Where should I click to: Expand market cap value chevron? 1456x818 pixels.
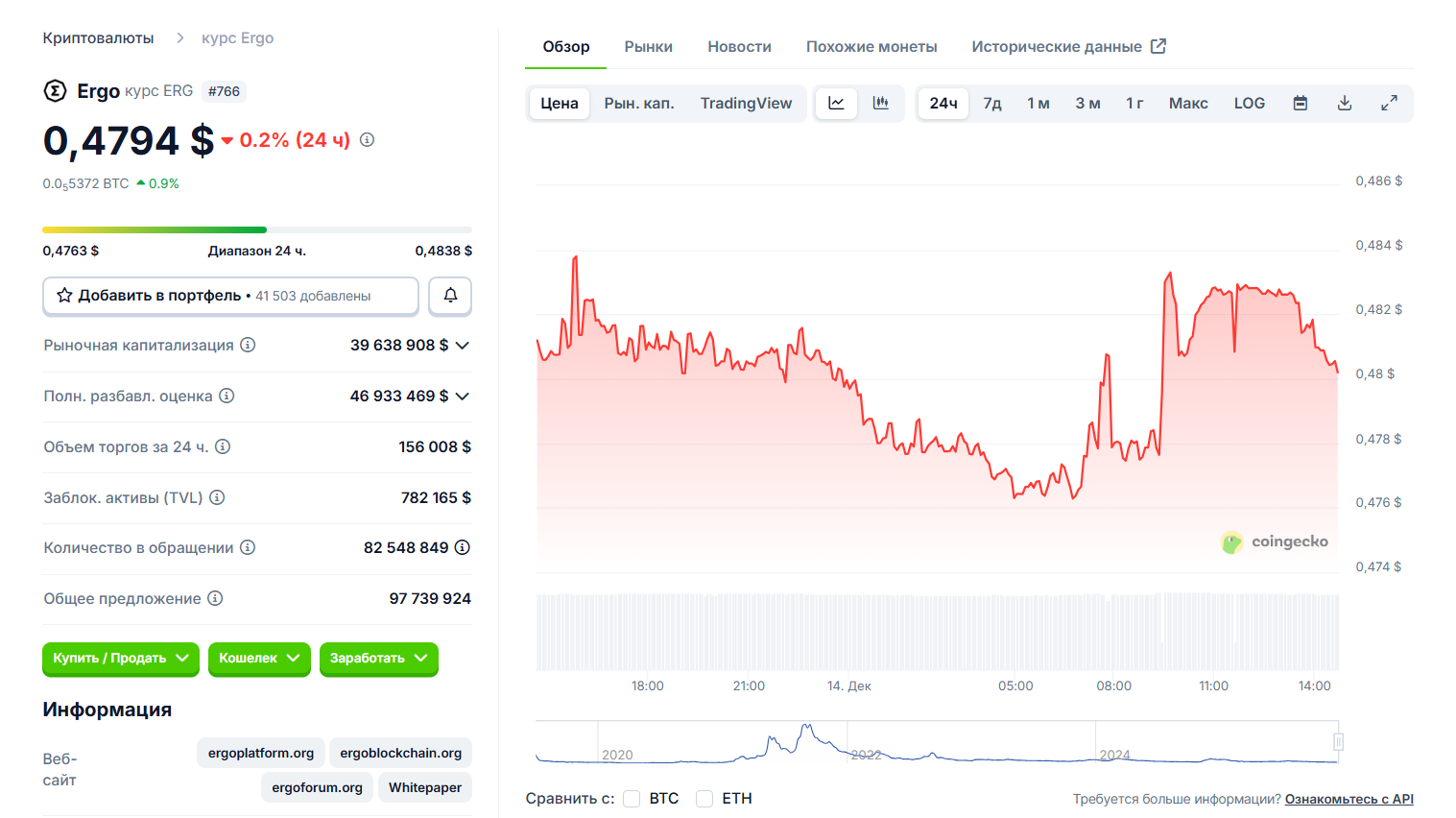click(462, 346)
